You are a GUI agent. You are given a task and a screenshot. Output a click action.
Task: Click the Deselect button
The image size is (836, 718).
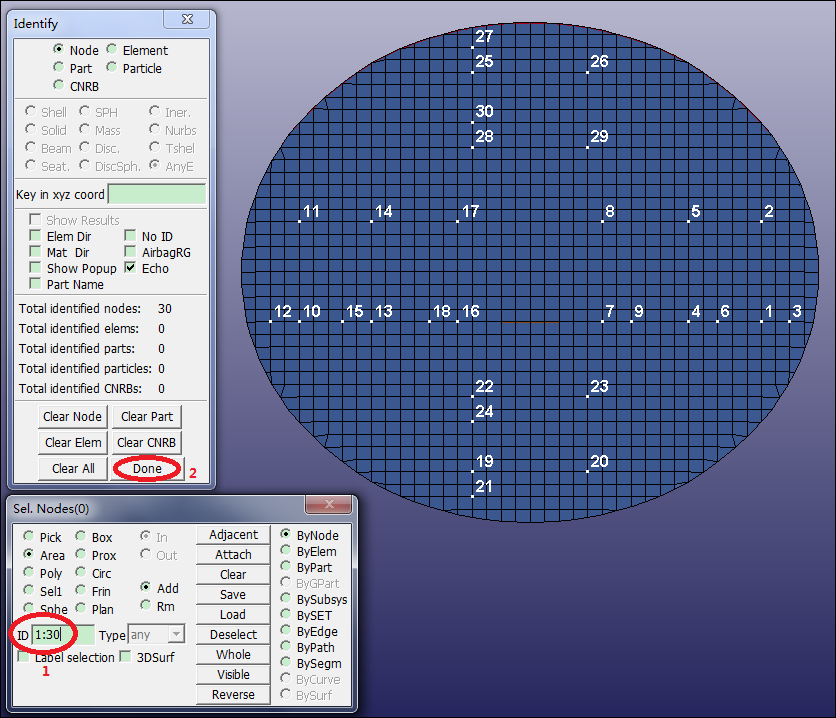pos(233,635)
